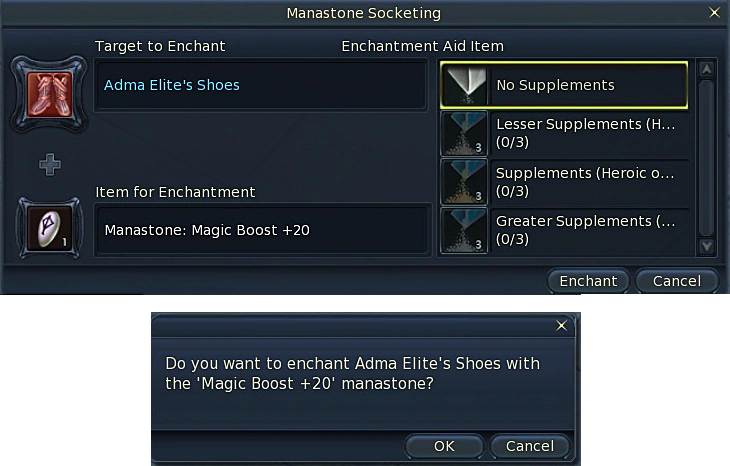Cancel the Manastone Socketing window

pos(676,281)
